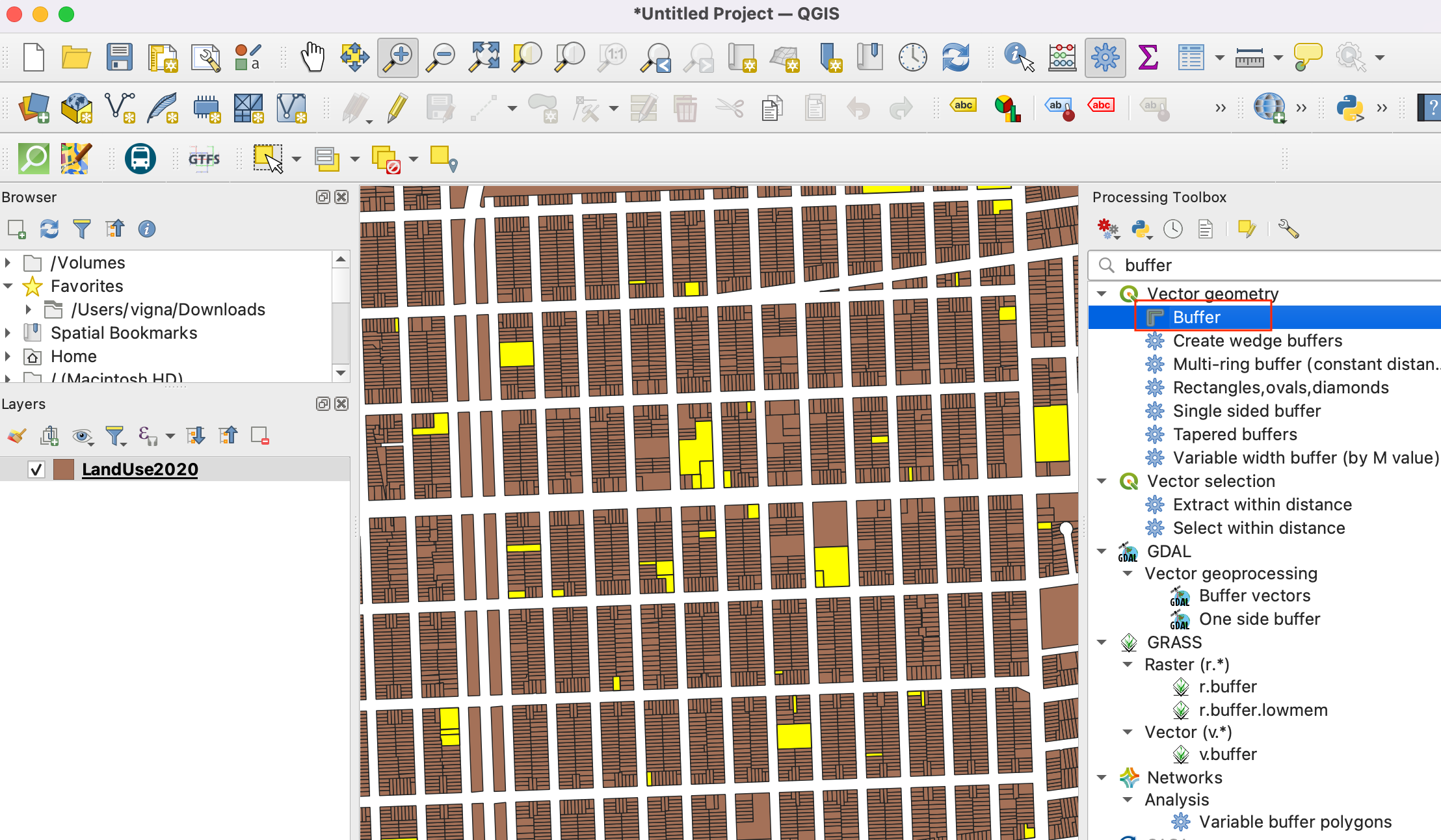Uncheck LandUse2020 layer visibility checkbox

click(x=36, y=469)
